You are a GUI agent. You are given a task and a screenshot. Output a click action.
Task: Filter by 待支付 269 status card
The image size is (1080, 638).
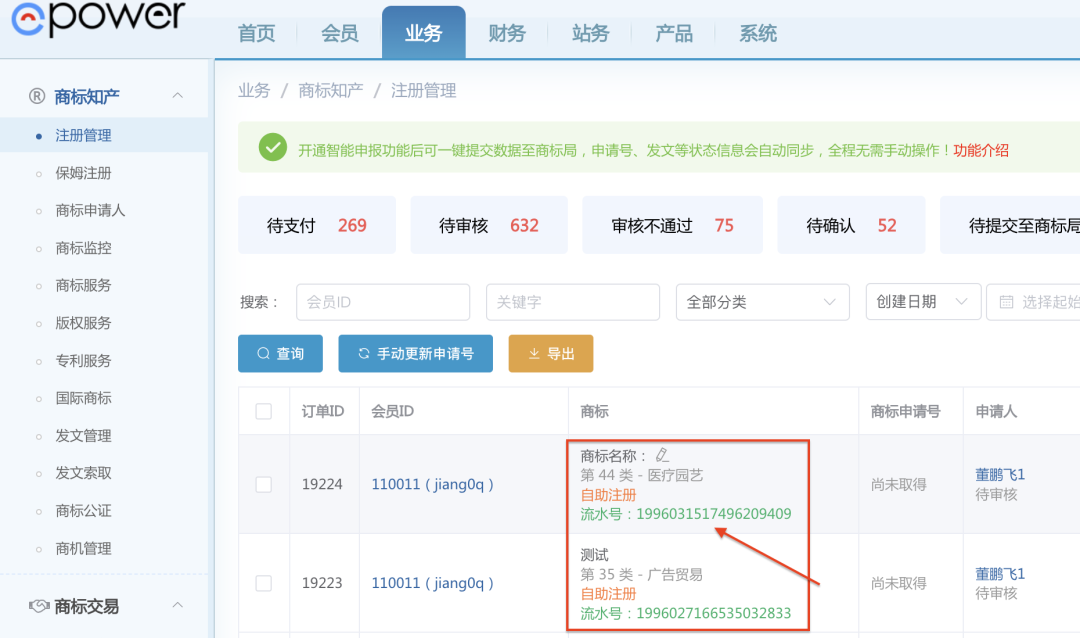coord(317,225)
